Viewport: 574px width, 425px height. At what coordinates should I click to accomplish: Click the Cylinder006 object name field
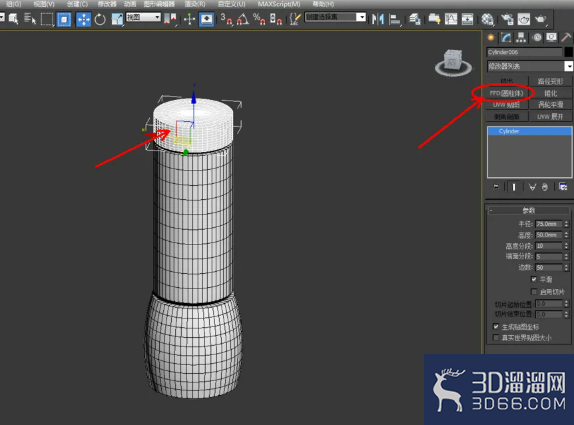524,52
